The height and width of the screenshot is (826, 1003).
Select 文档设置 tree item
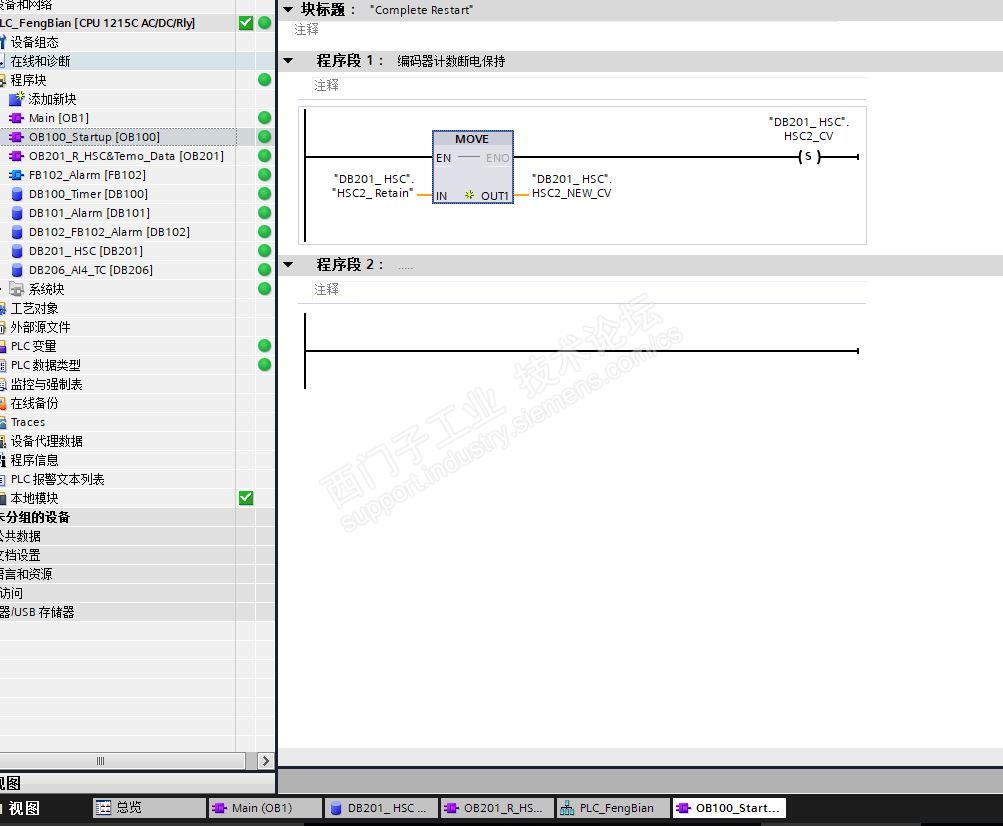(x=20, y=555)
